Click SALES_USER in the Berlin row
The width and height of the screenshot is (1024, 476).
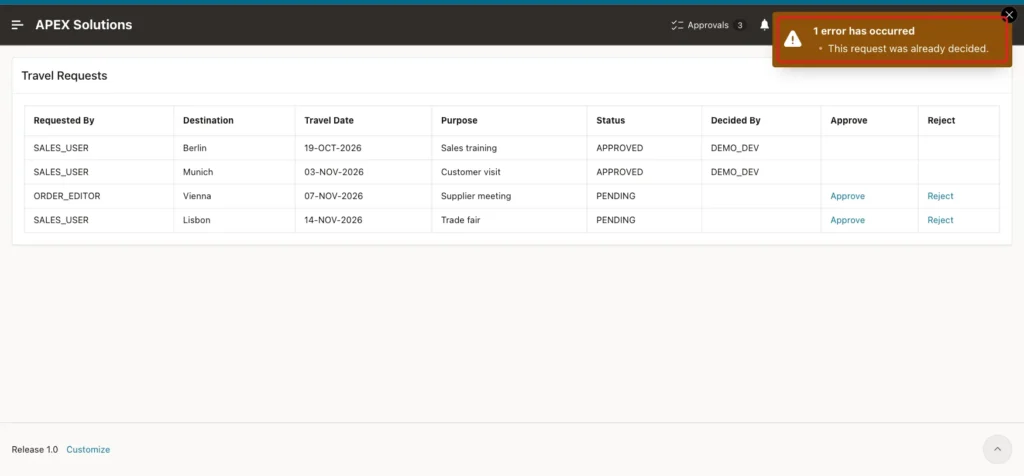click(61, 148)
